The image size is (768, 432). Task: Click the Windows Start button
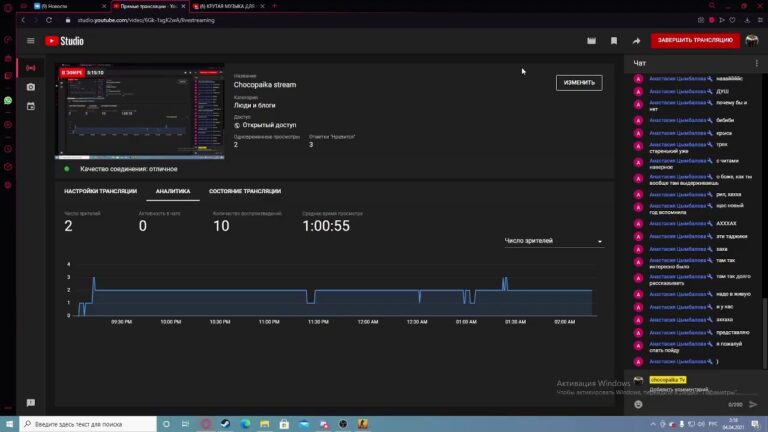point(9,424)
